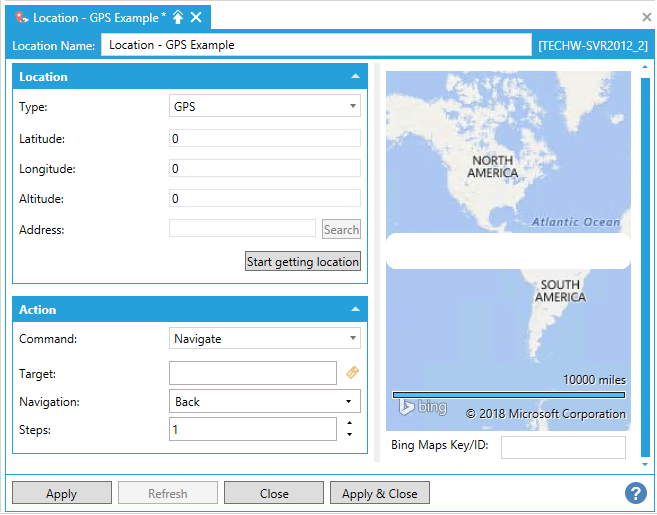Screen dimensions: 657x515
Task: Close the Location - GPS Example tab
Action: click(x=196, y=17)
